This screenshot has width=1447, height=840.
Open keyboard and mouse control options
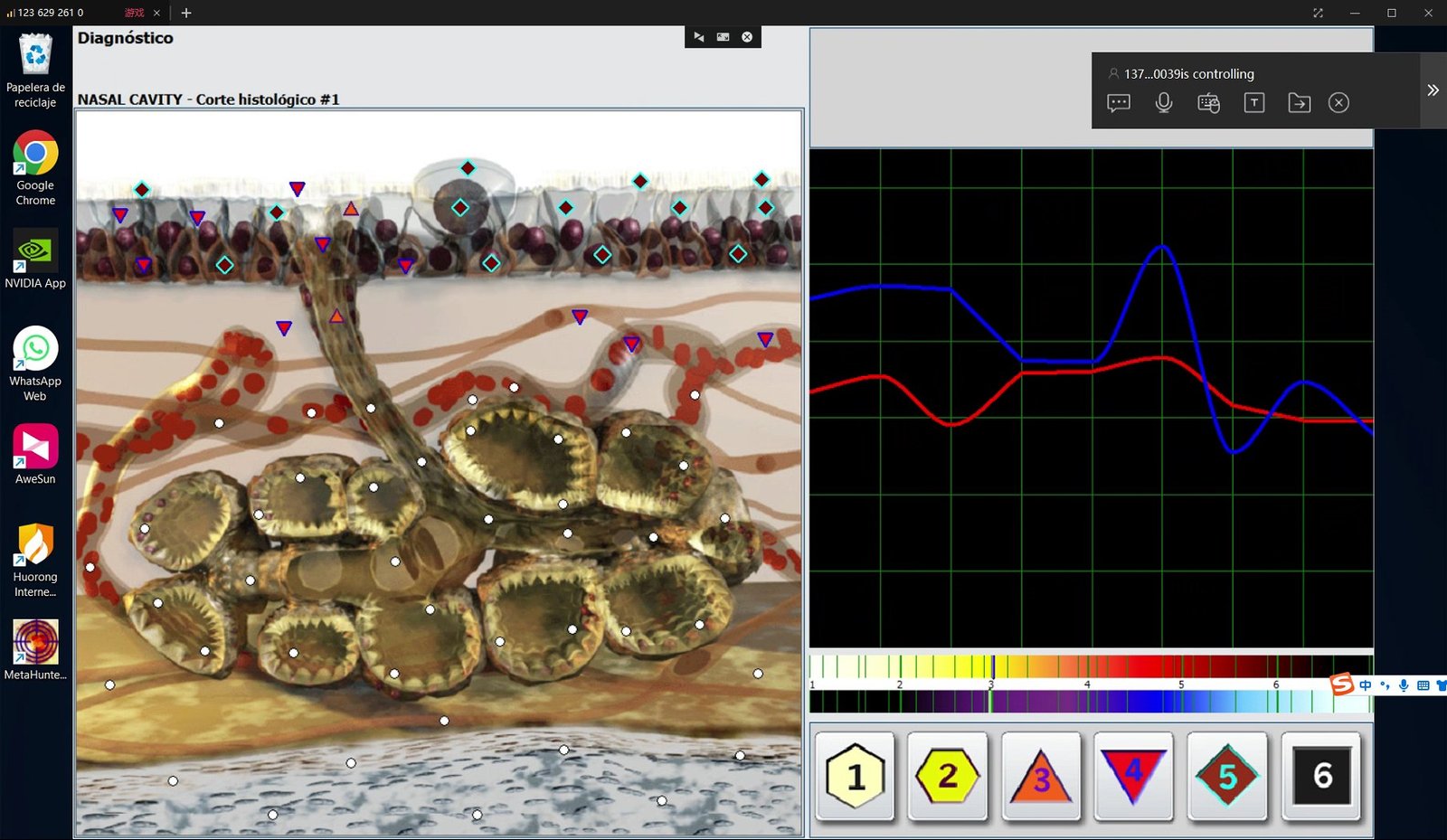[x=1208, y=103]
